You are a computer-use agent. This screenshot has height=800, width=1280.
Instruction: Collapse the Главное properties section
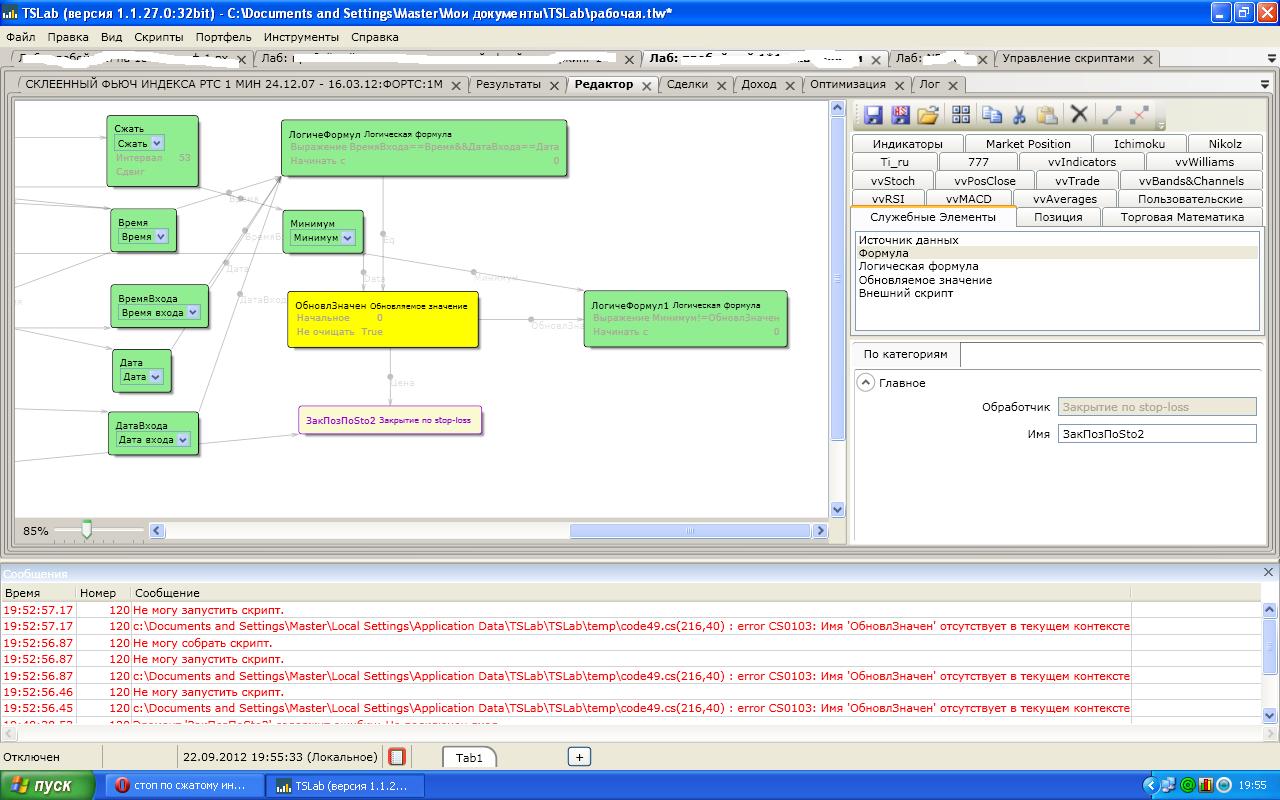point(866,383)
